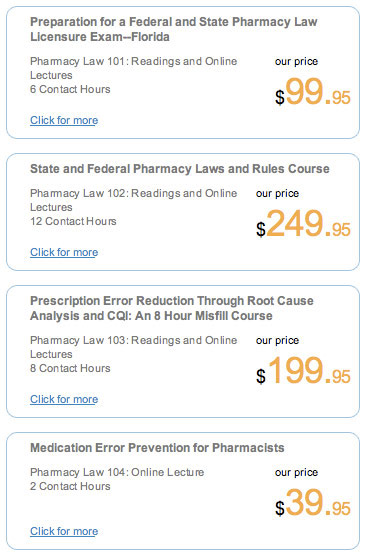
Task: Select the $39.95 price
Action: (x=313, y=504)
